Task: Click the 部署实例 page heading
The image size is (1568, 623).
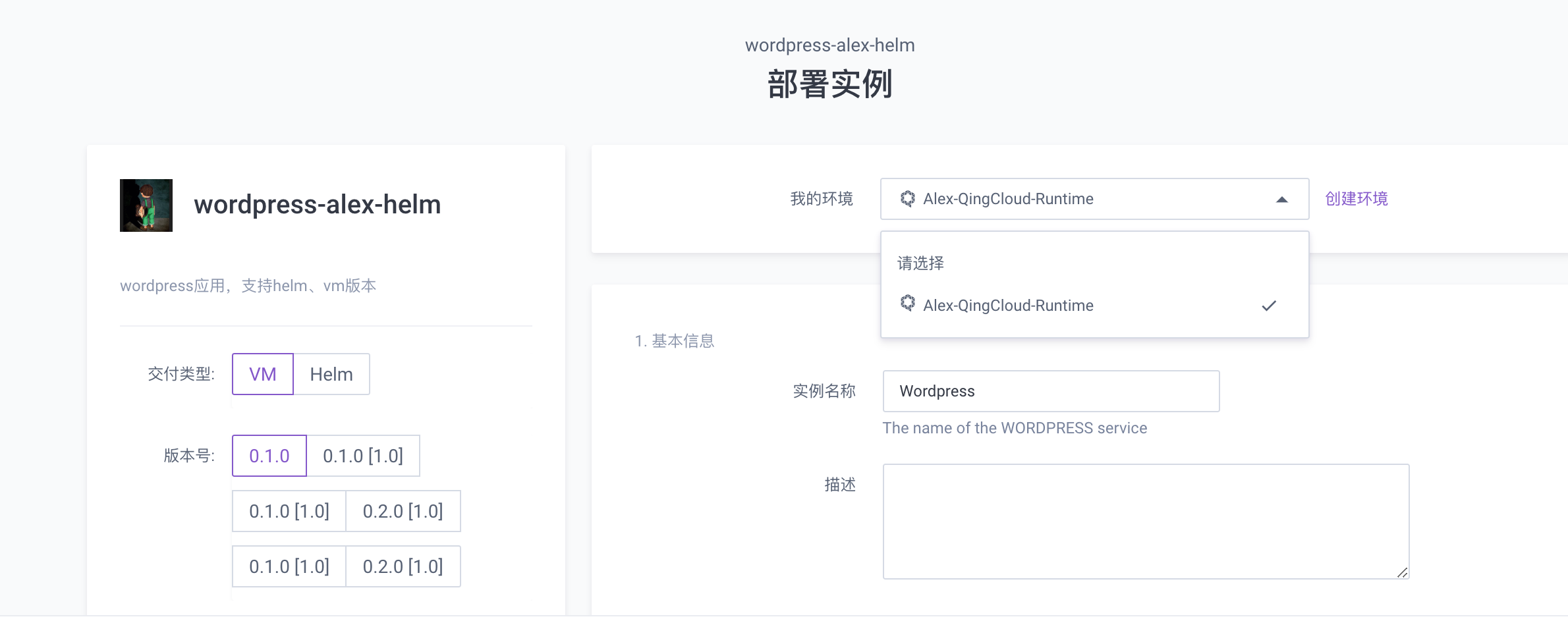Action: 830,85
